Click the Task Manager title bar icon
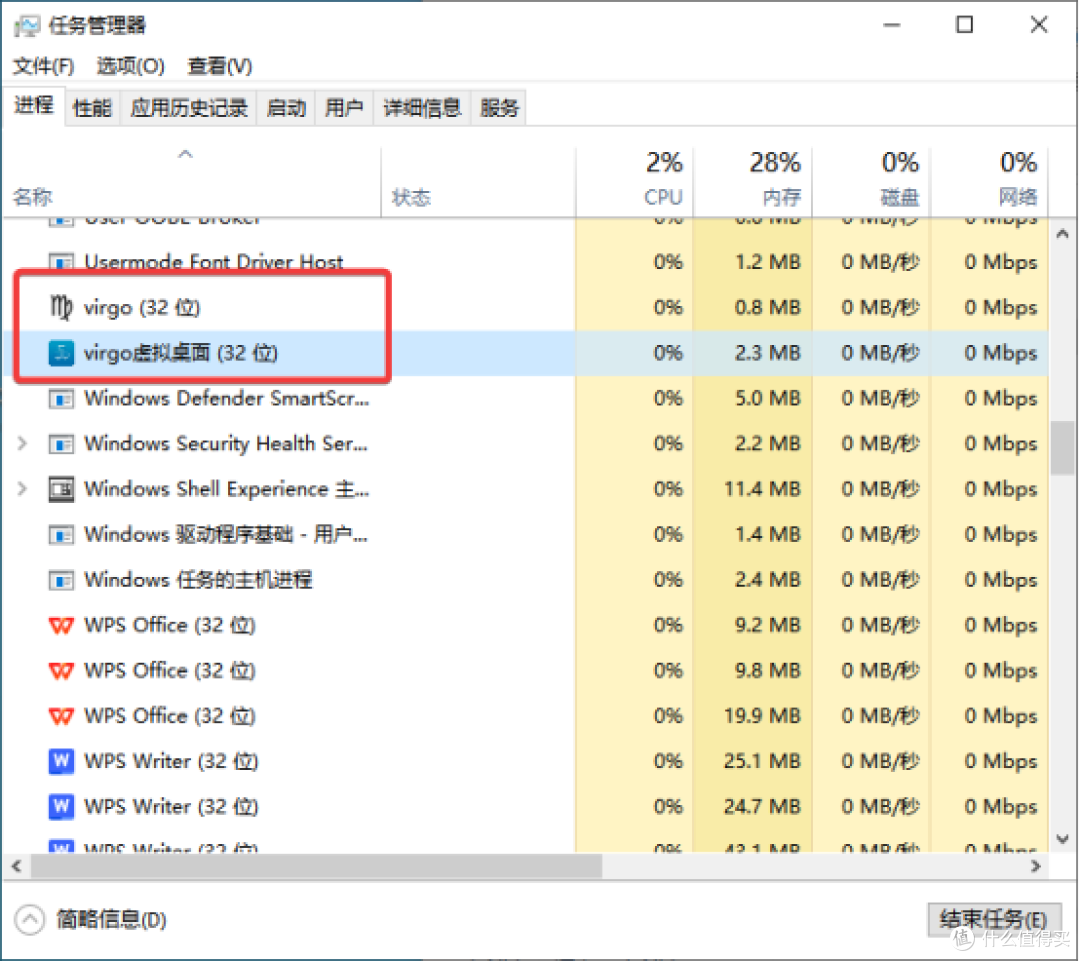 pos(27,26)
